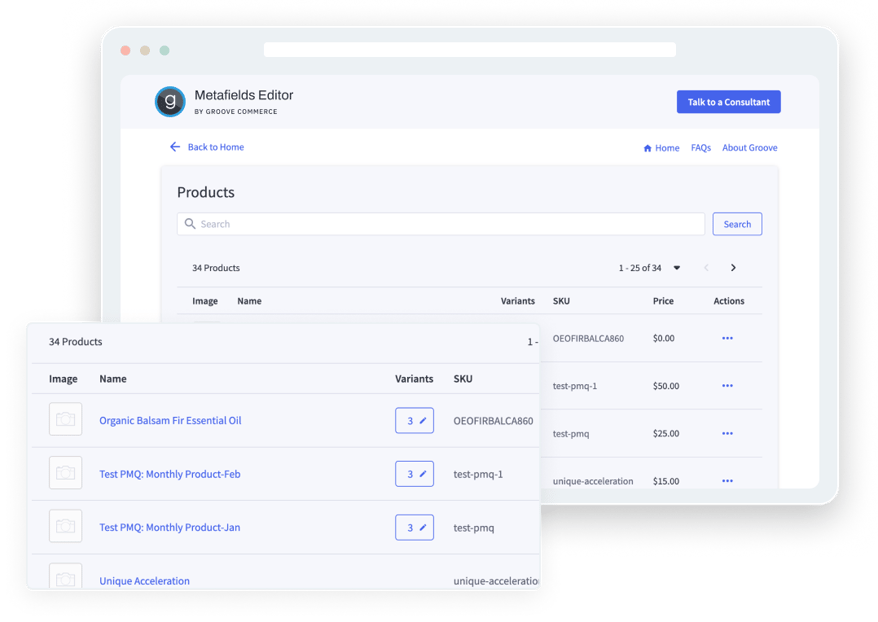Open the FAQs navigation item
878x622 pixels.
coord(701,147)
